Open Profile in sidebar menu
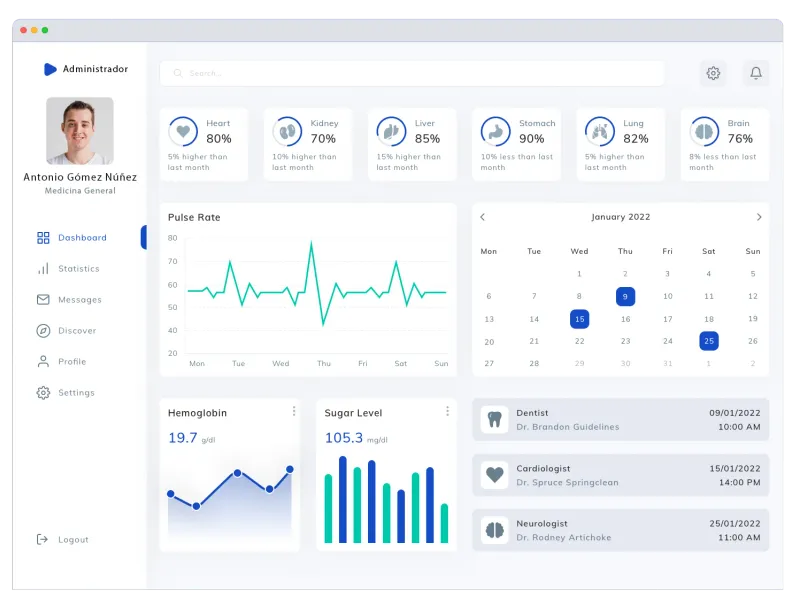 62,362
